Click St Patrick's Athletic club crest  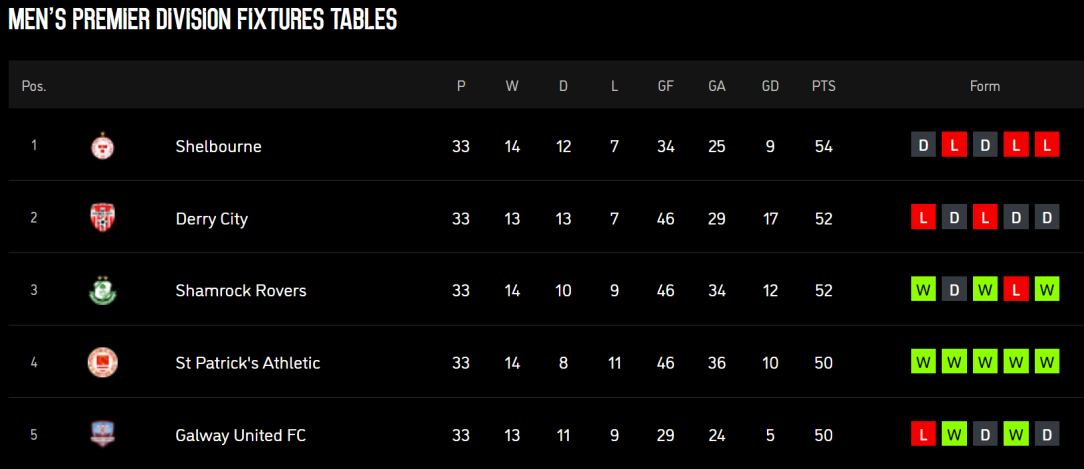pos(102,362)
